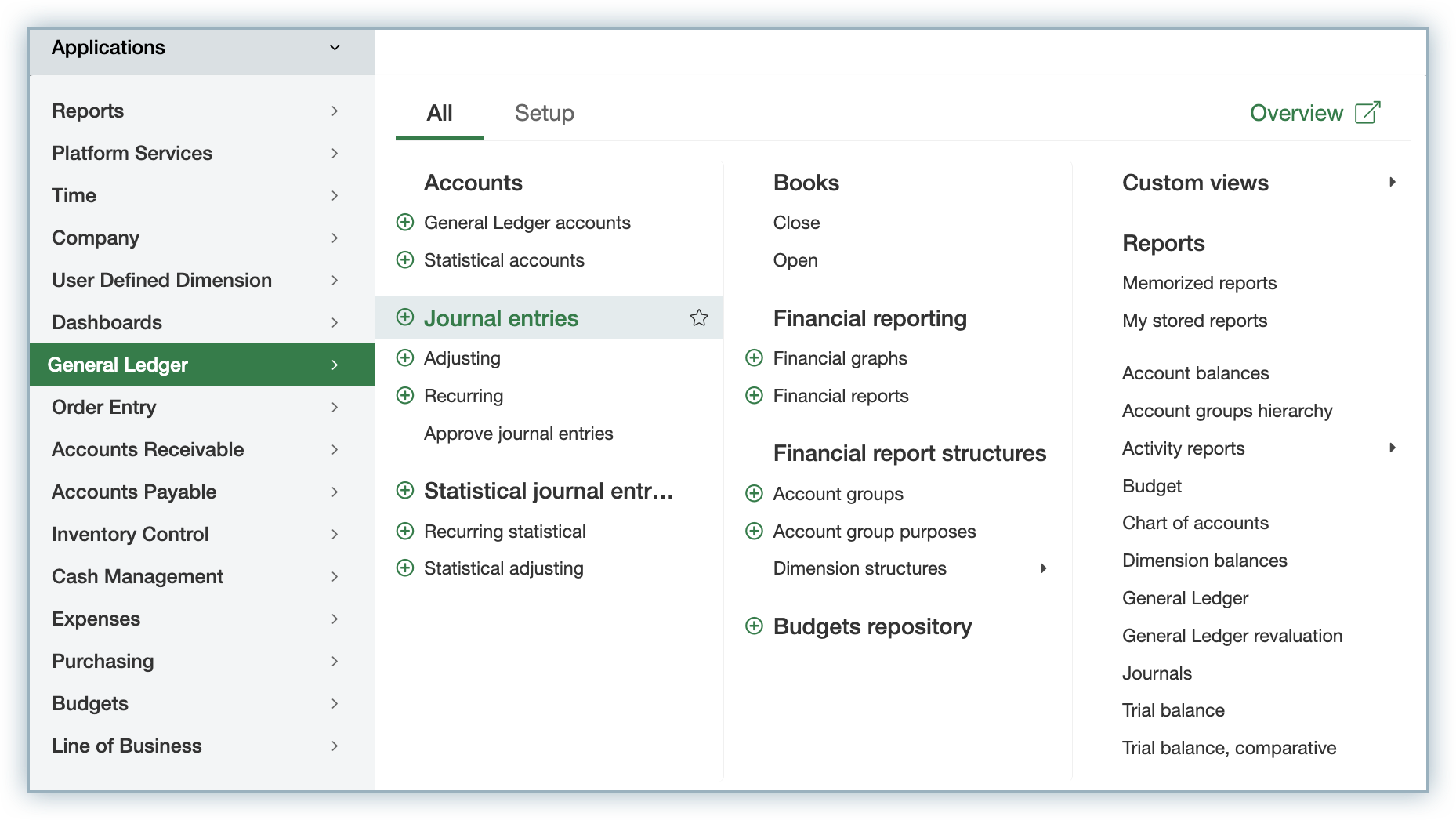Image resolution: width=1456 pixels, height=820 pixels.
Task: Click Approve journal entries
Action: point(518,434)
